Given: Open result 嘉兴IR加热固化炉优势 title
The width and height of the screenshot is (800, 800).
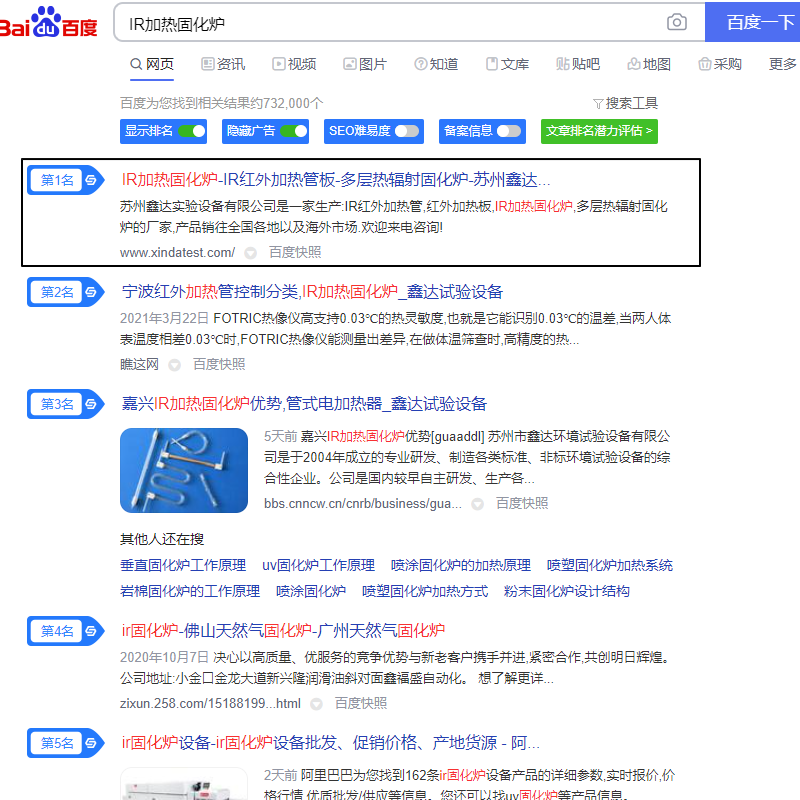Looking at the screenshot, I should tap(304, 404).
